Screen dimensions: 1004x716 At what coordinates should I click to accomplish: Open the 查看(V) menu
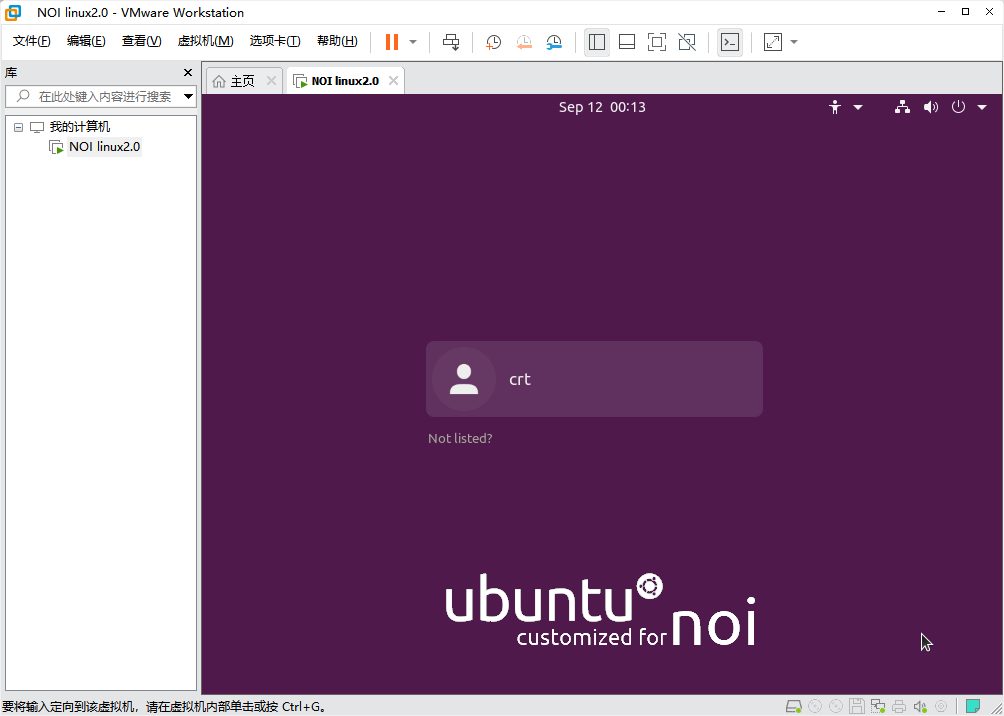pyautogui.click(x=142, y=42)
